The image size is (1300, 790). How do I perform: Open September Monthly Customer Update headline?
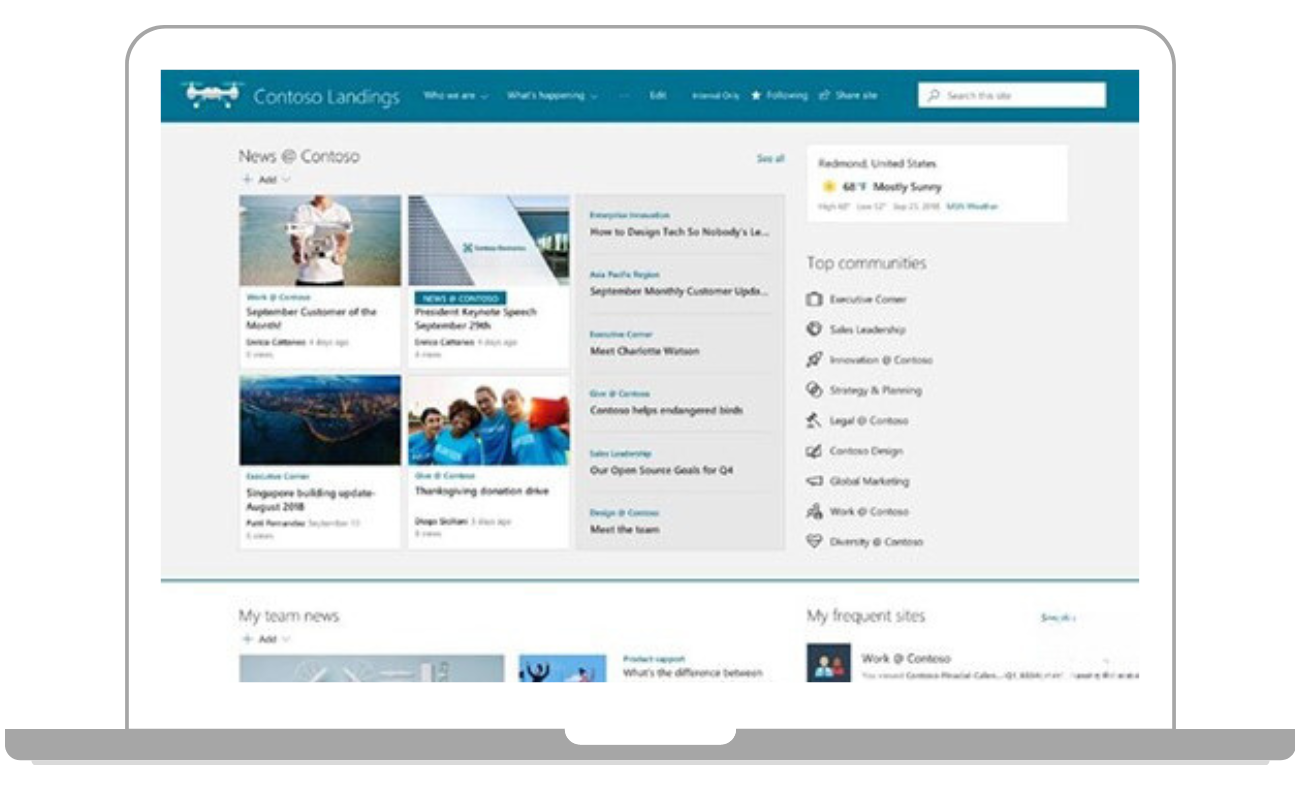point(680,291)
